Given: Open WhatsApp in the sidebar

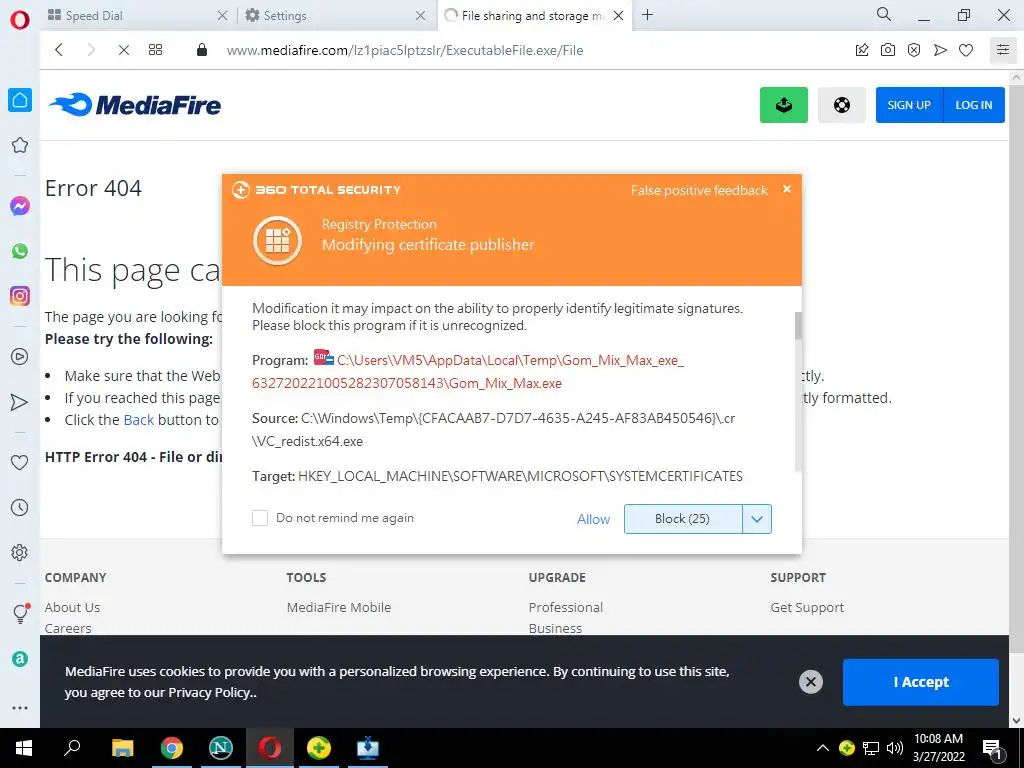Looking at the screenshot, I should [x=20, y=251].
